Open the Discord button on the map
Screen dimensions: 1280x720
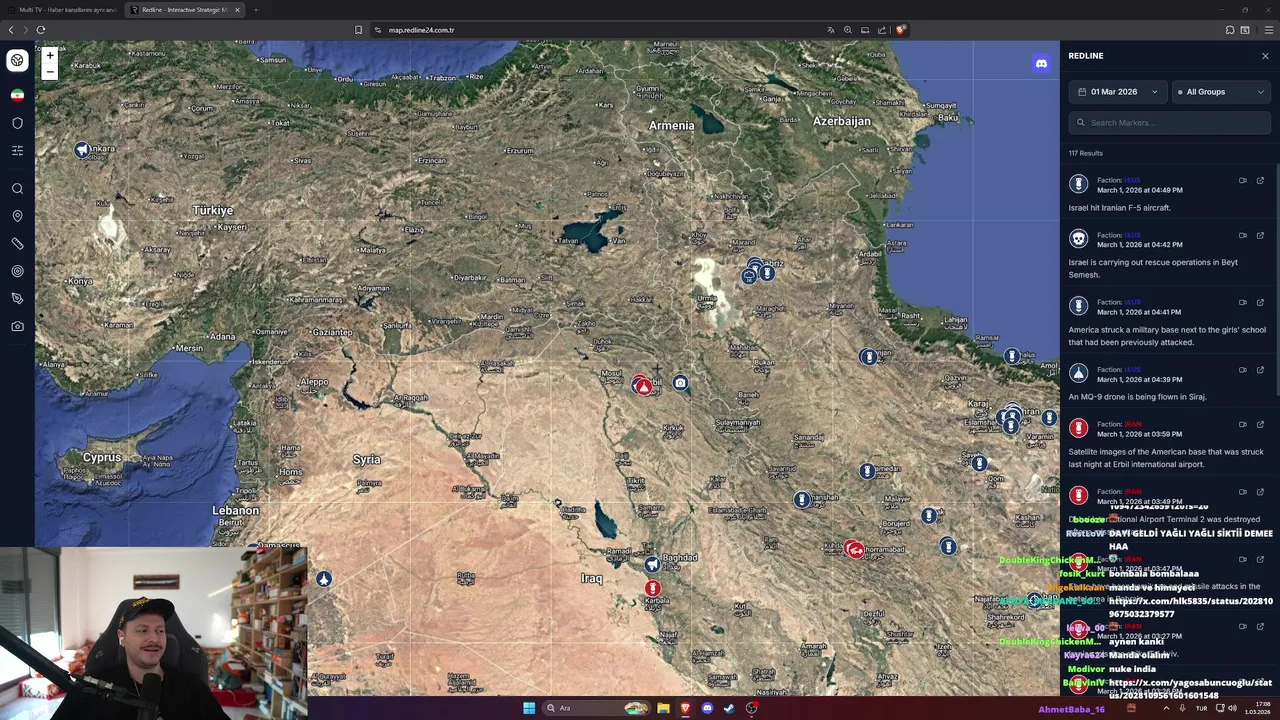(x=1041, y=64)
